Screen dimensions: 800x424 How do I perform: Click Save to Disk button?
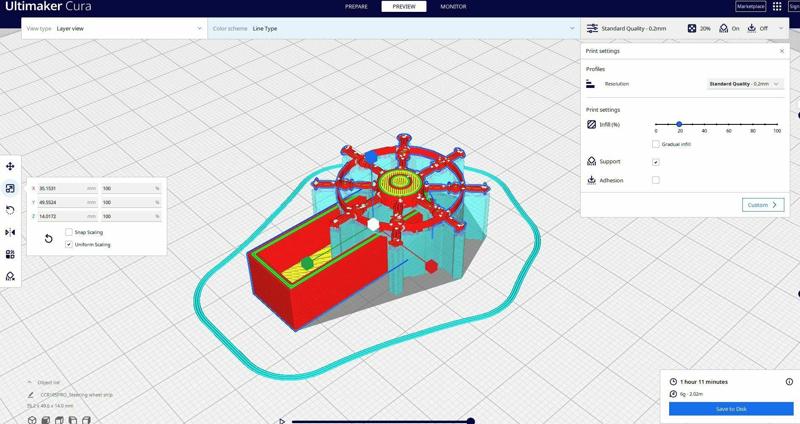[x=731, y=409]
